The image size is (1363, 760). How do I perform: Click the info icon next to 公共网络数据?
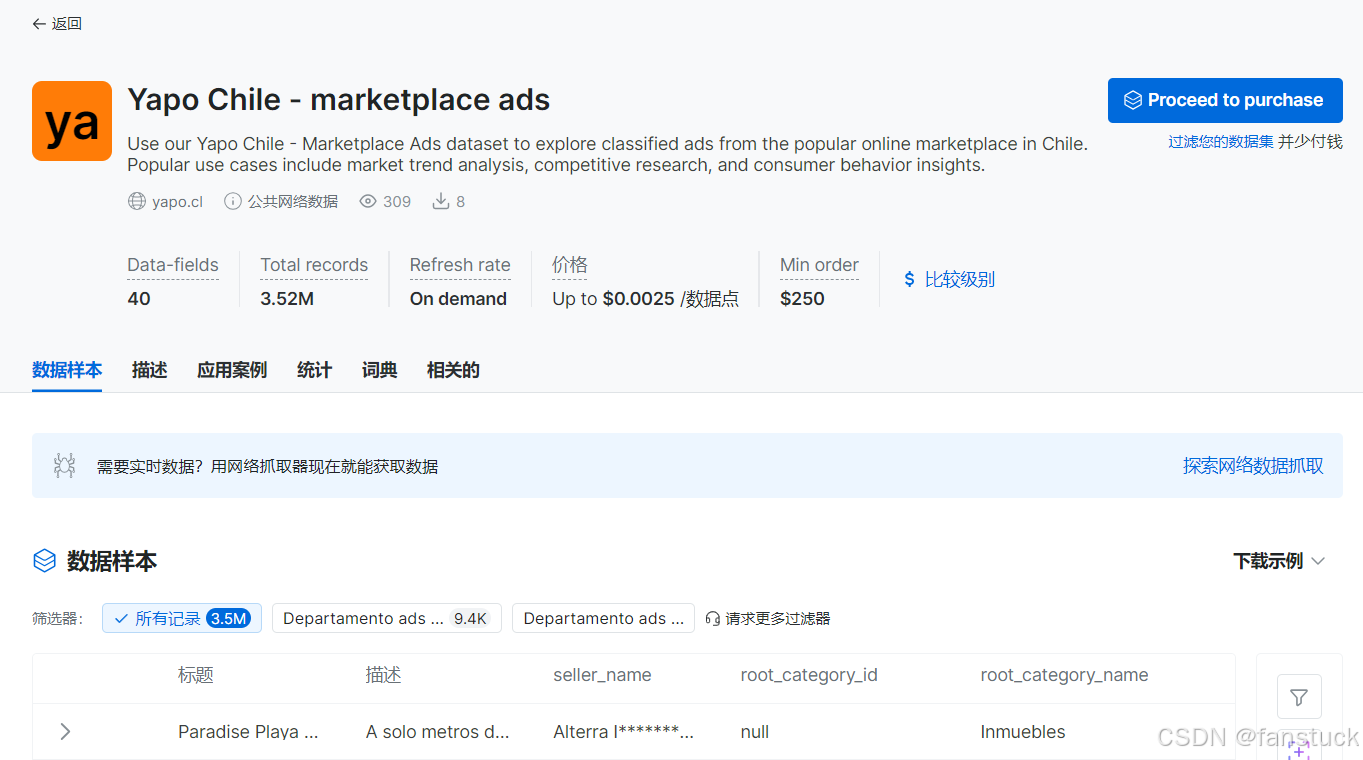pyautogui.click(x=233, y=201)
